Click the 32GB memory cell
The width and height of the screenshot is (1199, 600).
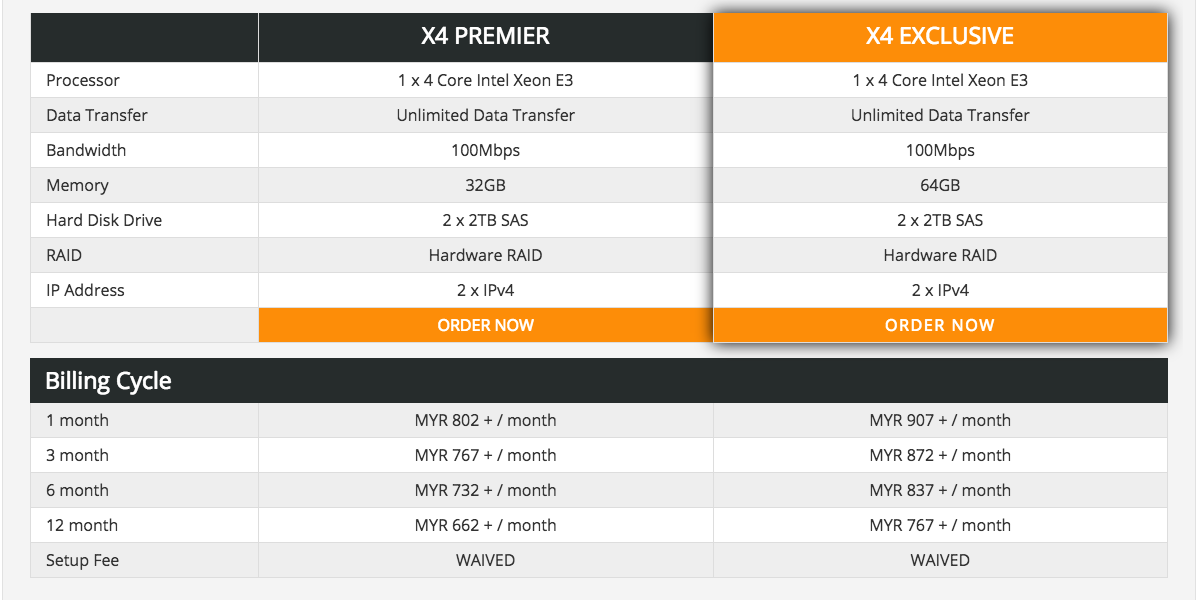coord(486,185)
